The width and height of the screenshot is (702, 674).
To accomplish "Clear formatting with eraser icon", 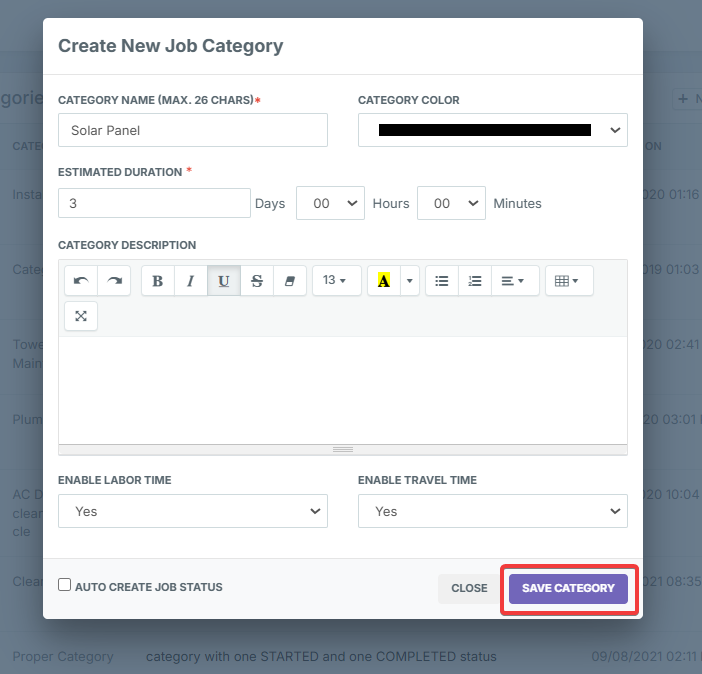I will coord(290,281).
